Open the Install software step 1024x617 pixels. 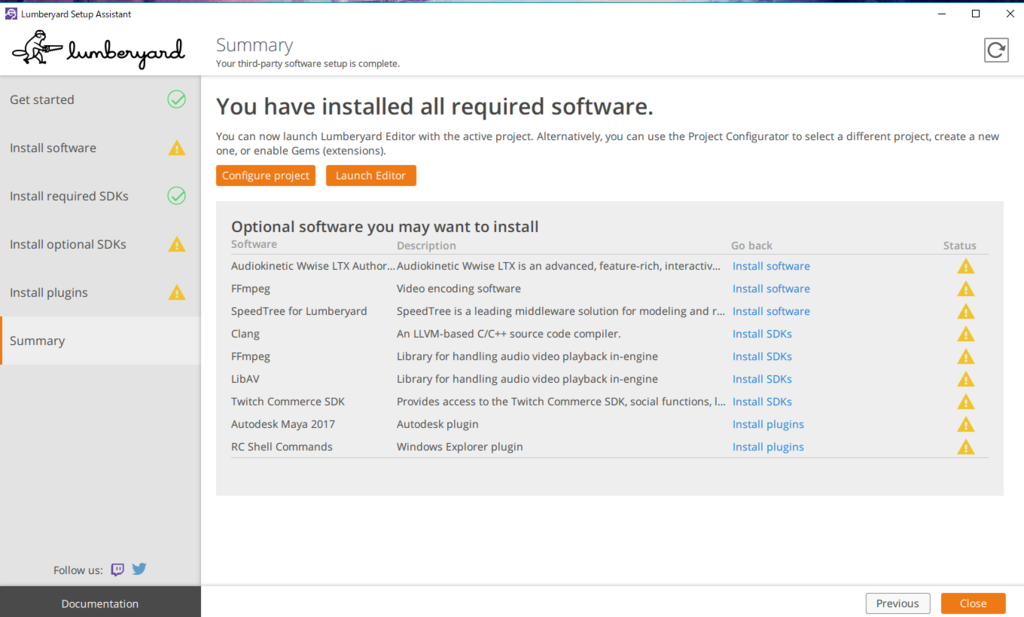click(x=100, y=148)
